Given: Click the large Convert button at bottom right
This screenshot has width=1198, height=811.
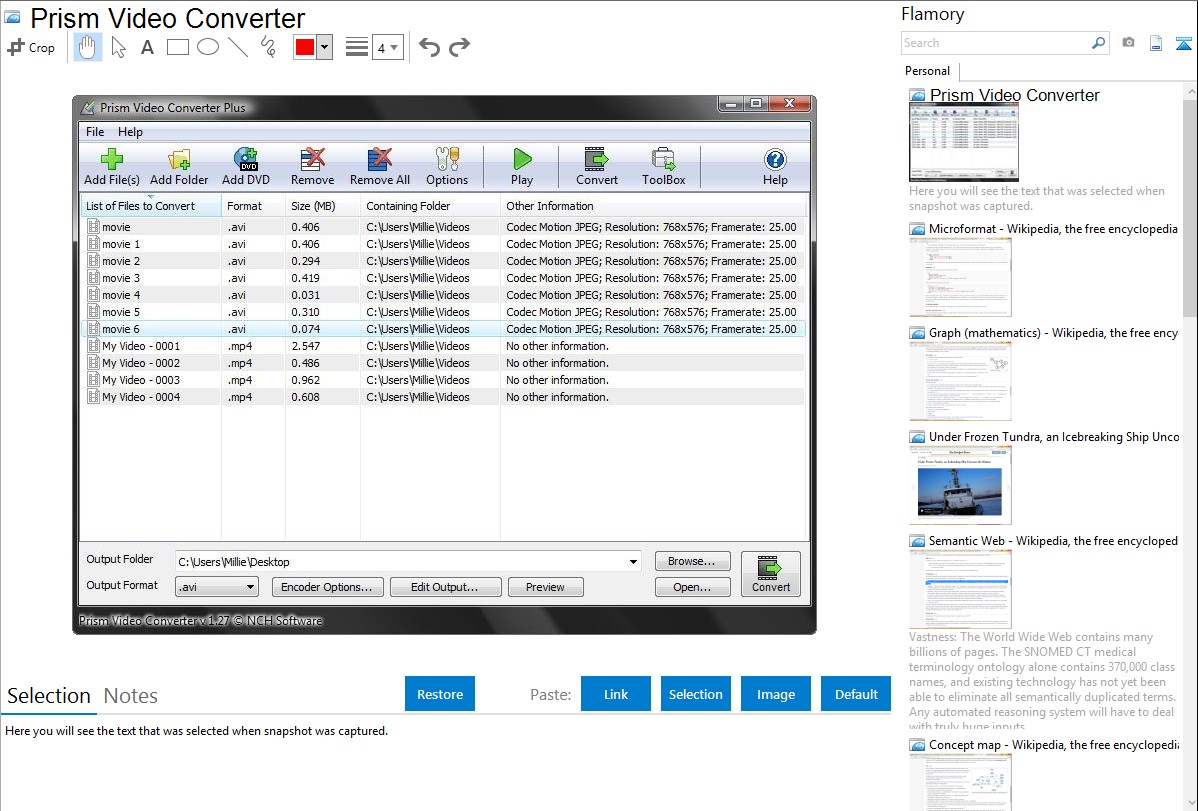Looking at the screenshot, I should 771,574.
